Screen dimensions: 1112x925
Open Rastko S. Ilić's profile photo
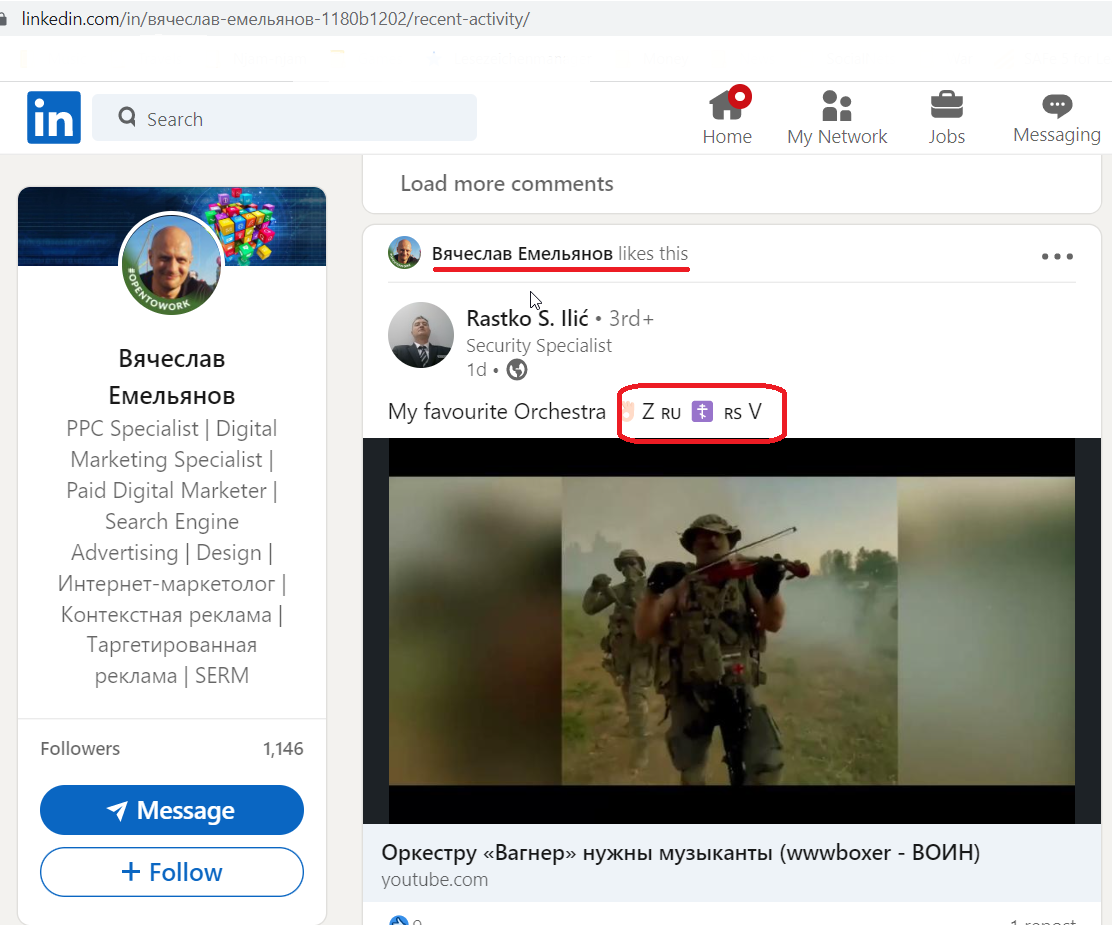pyautogui.click(x=421, y=336)
